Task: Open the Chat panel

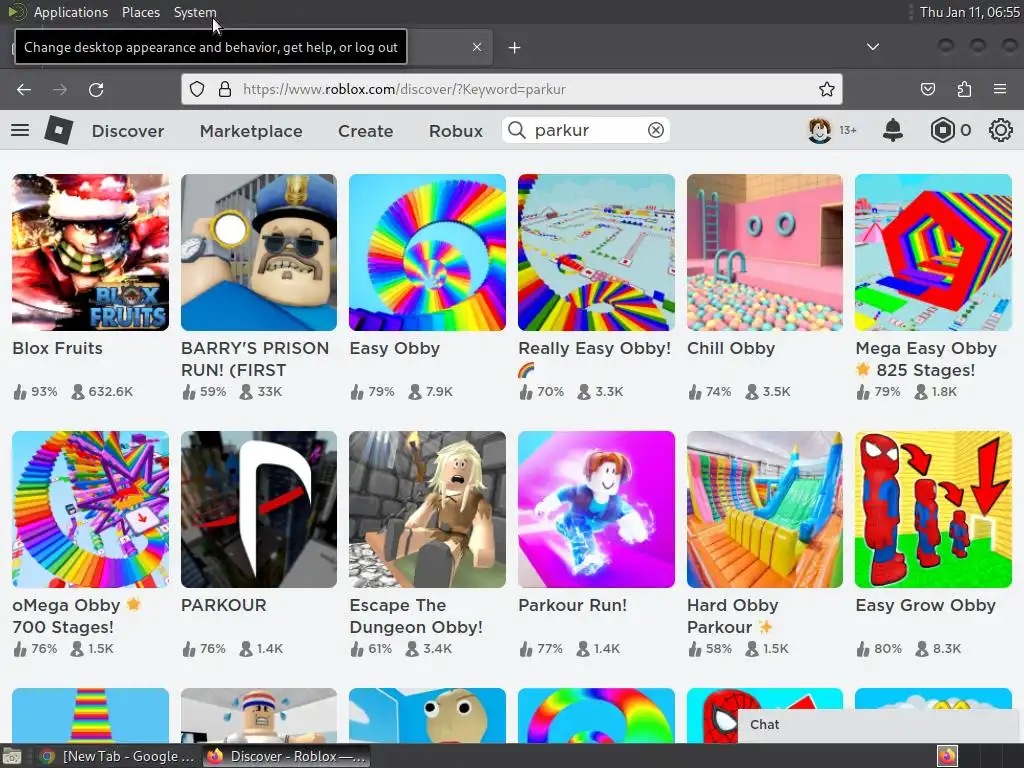Action: tap(880, 725)
